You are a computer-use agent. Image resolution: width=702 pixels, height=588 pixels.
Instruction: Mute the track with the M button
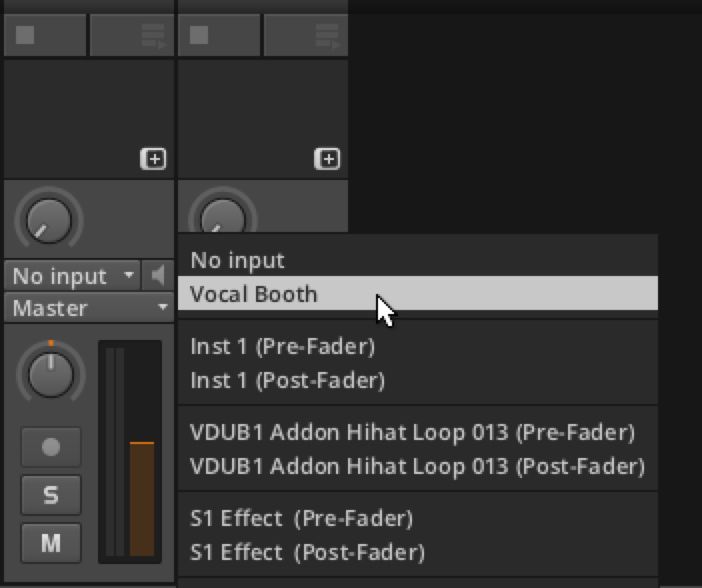tap(51, 543)
